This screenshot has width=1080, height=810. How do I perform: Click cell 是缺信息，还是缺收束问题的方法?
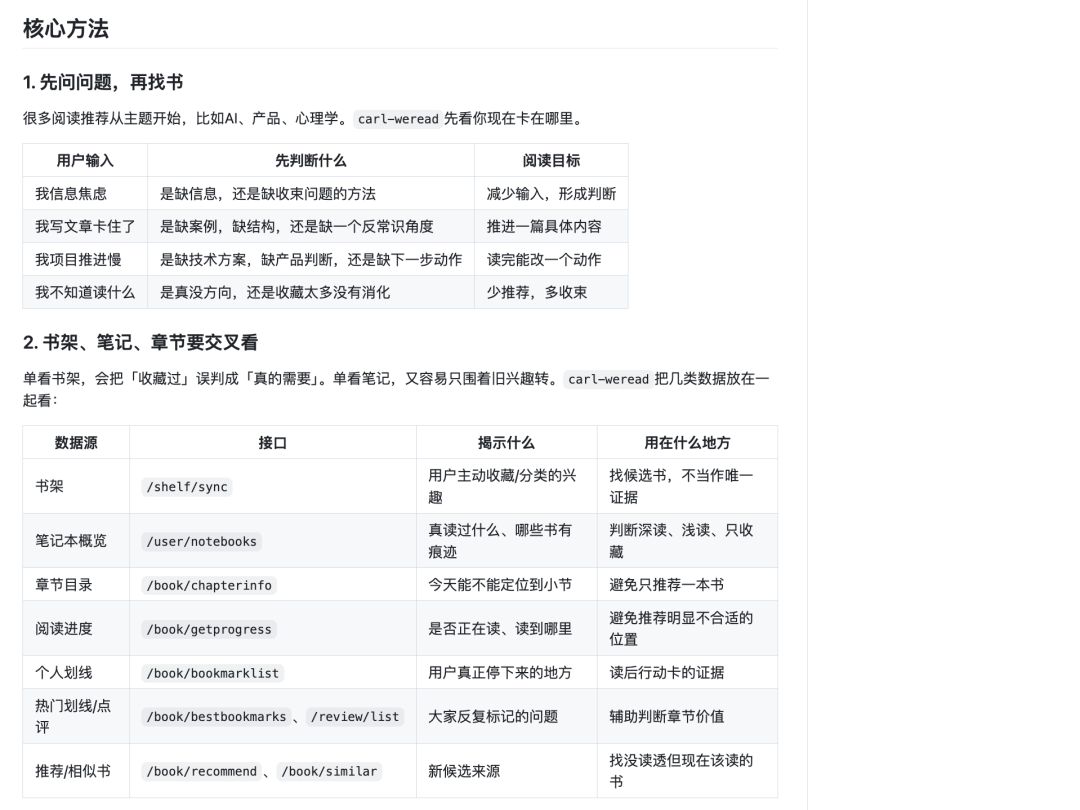(x=311, y=194)
